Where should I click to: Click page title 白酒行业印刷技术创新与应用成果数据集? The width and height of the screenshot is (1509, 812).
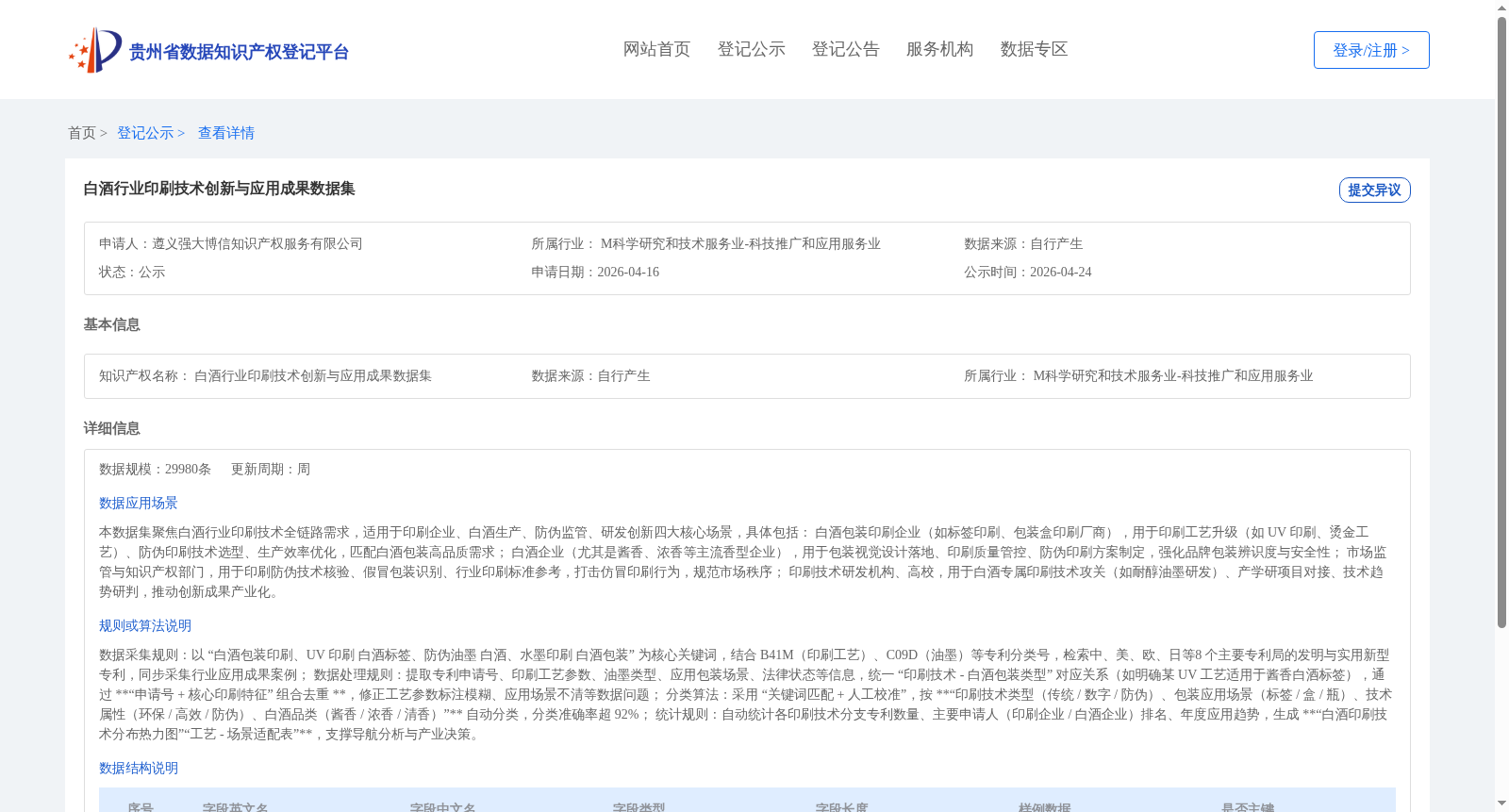(x=219, y=189)
